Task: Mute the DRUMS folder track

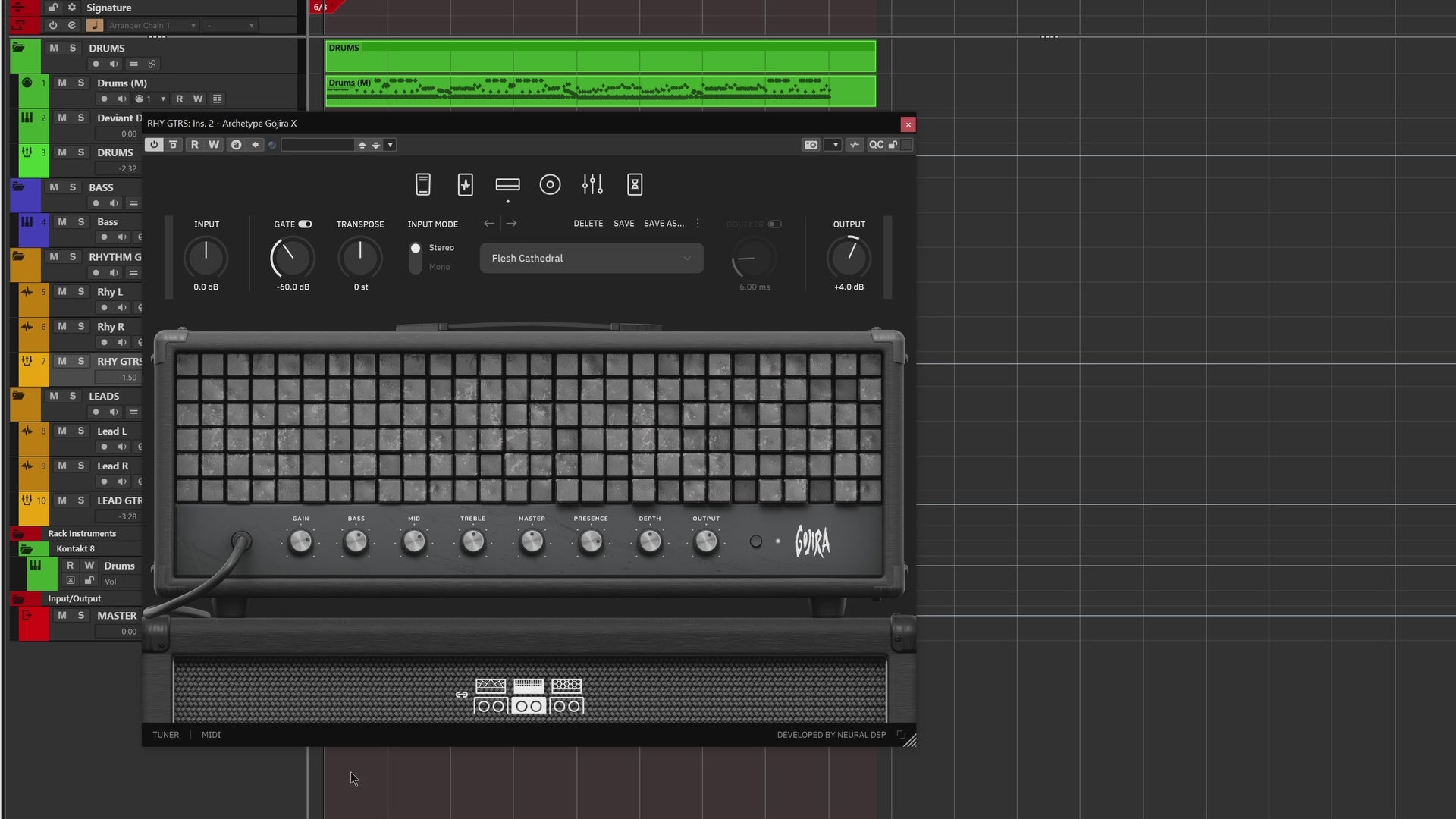Action: click(x=54, y=48)
